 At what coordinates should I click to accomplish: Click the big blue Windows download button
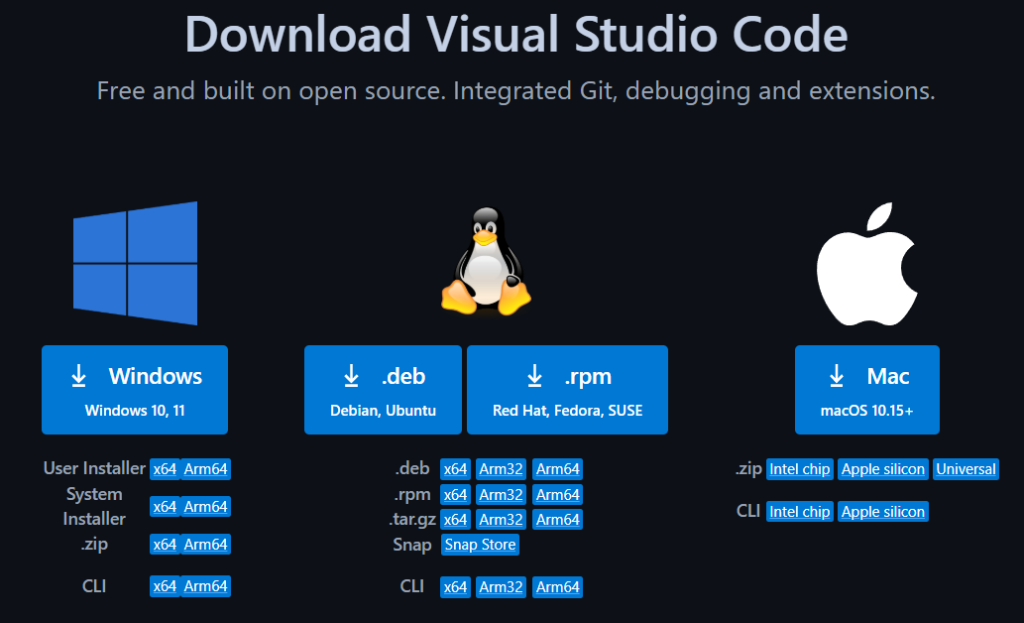135,389
